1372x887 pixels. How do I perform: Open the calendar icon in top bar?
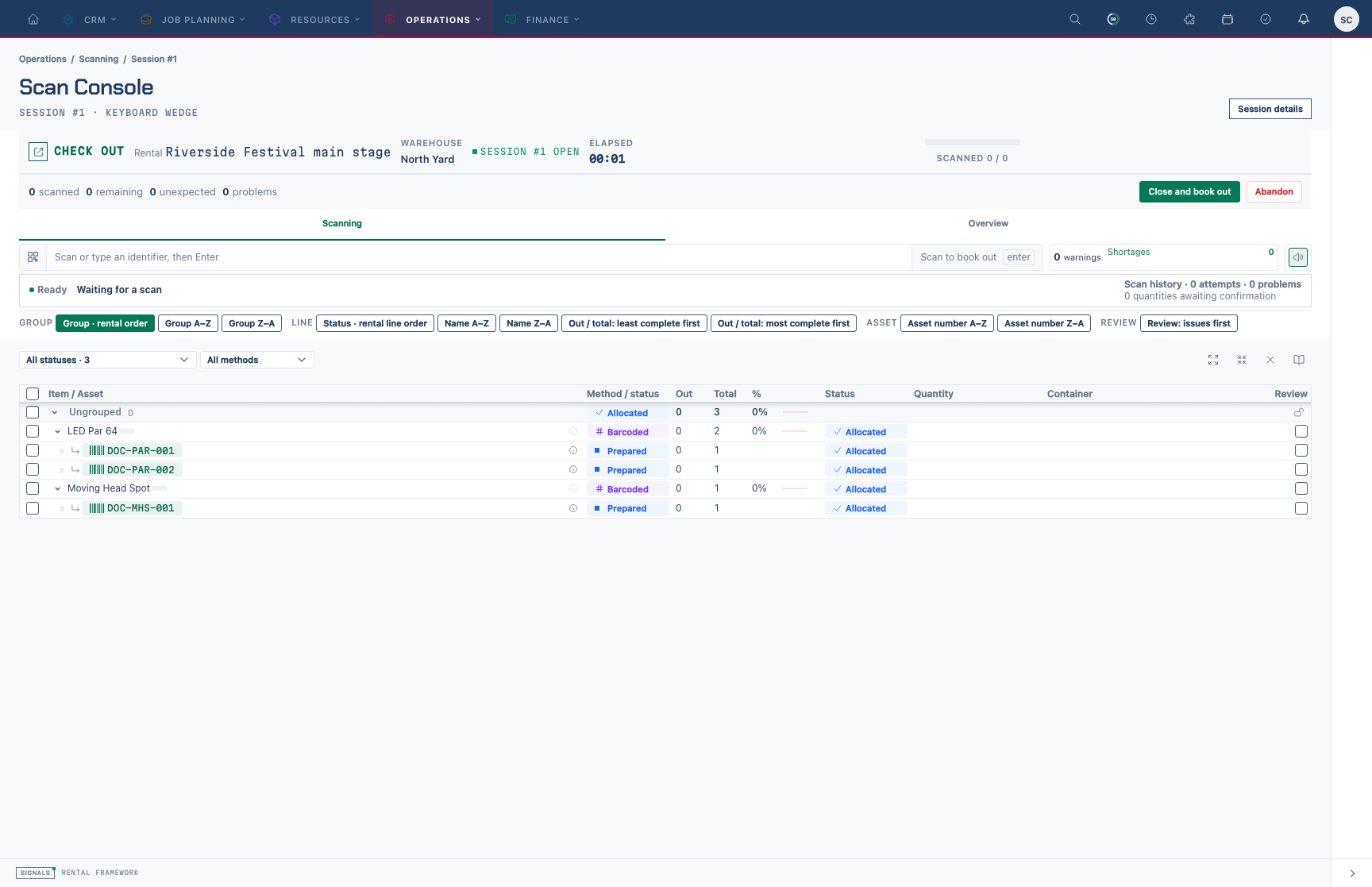(1227, 19)
